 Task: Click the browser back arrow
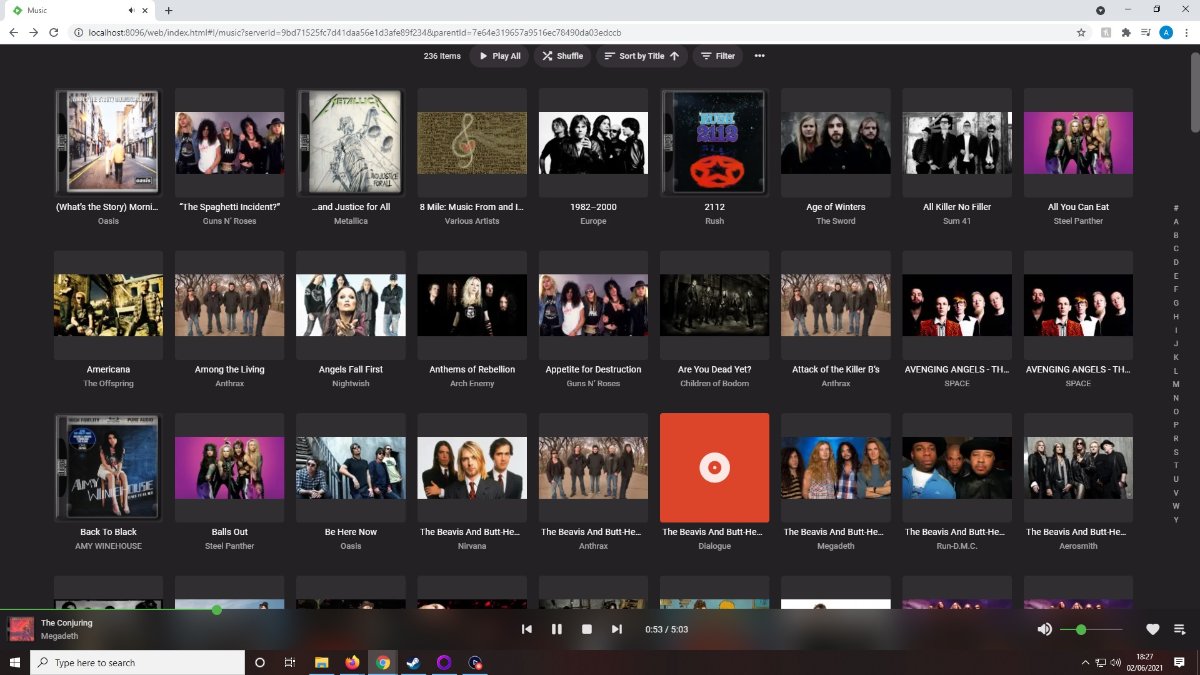coord(14,32)
